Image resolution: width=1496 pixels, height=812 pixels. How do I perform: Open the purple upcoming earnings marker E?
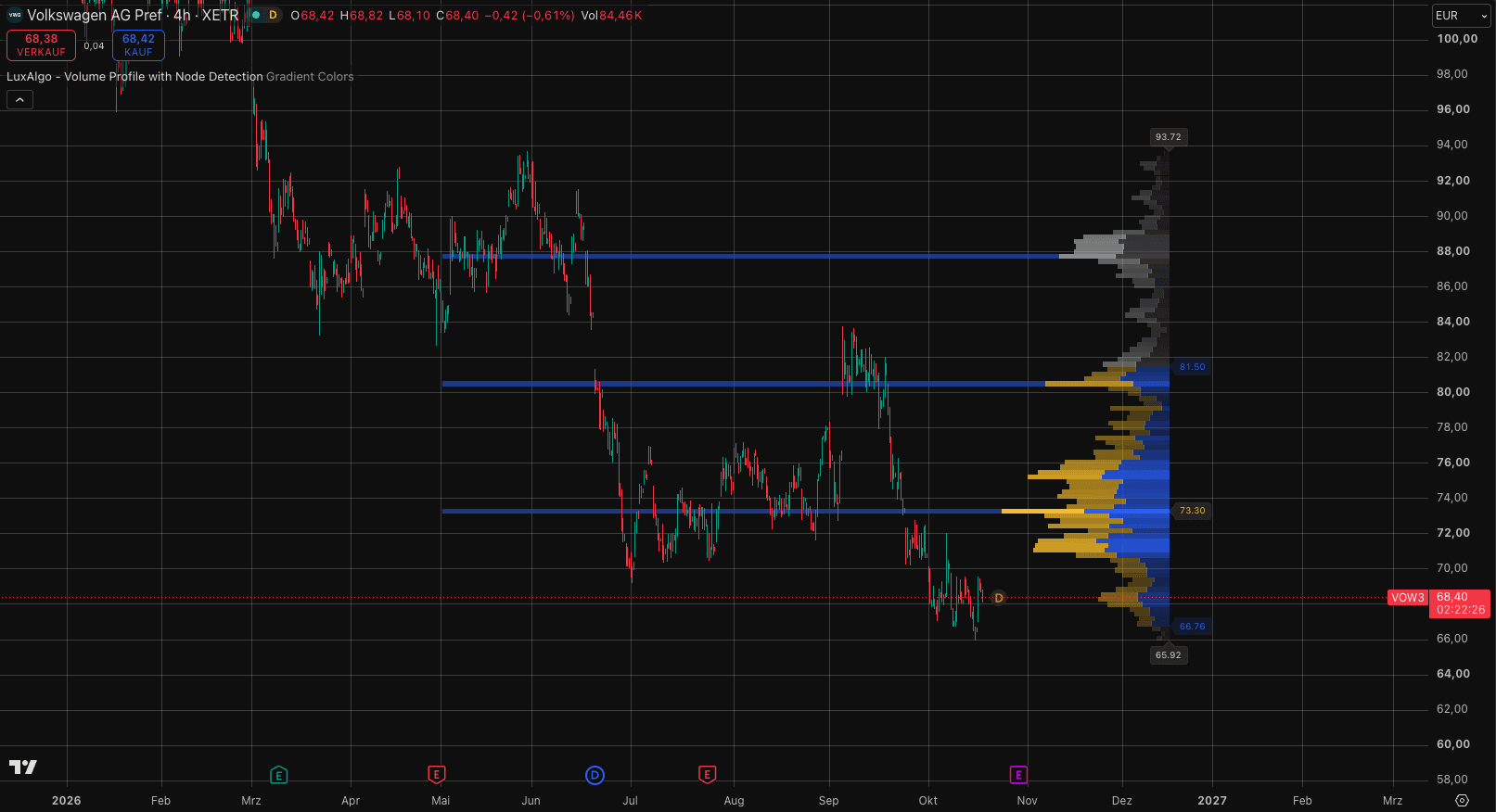click(1018, 775)
